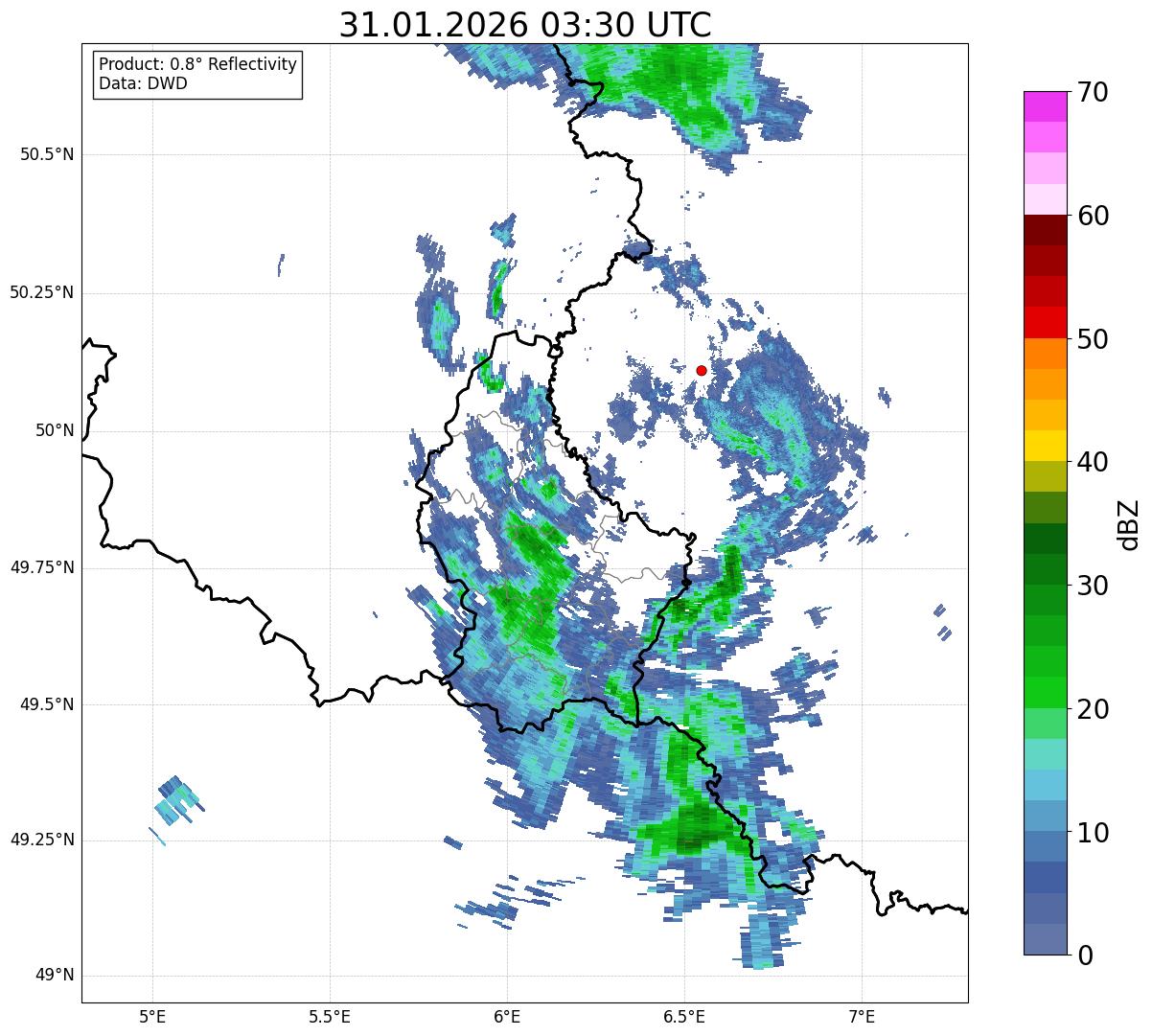Click the latitude label 50°N

55,431
